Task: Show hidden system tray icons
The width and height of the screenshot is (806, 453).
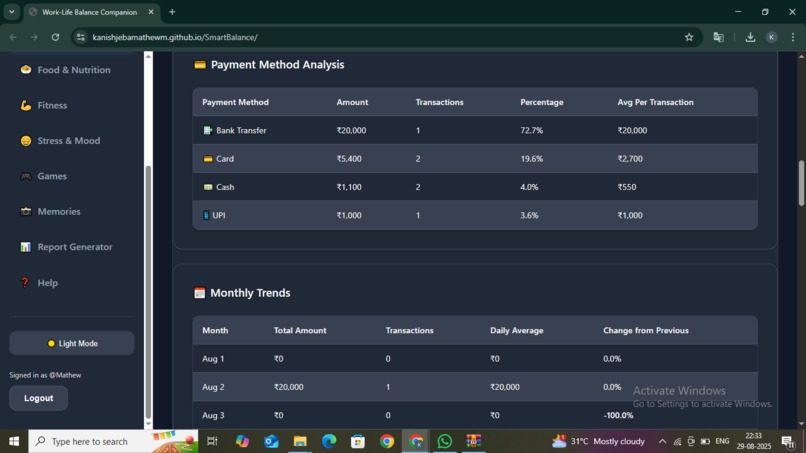Action: tap(662, 441)
